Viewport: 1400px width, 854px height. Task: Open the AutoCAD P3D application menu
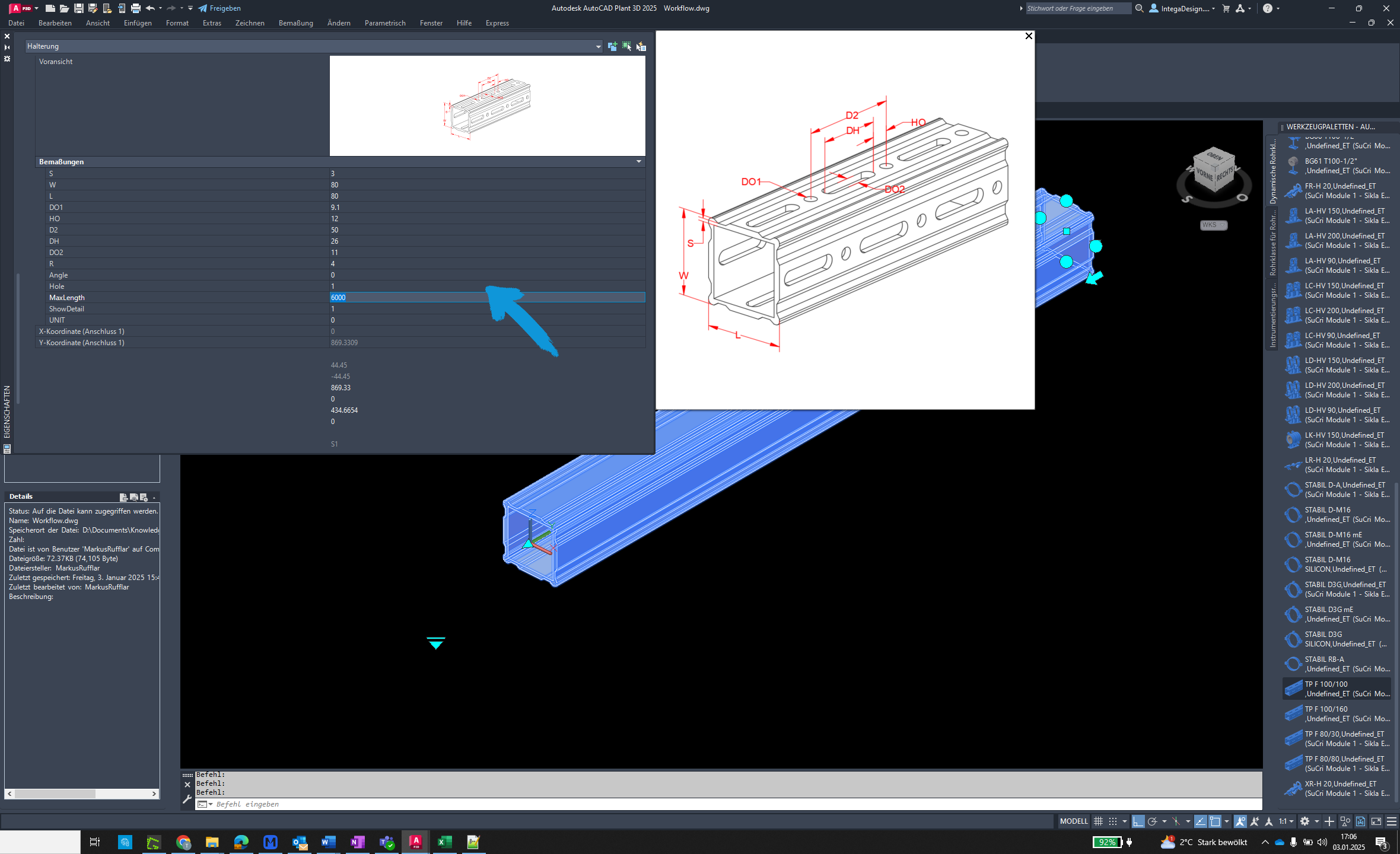point(24,8)
